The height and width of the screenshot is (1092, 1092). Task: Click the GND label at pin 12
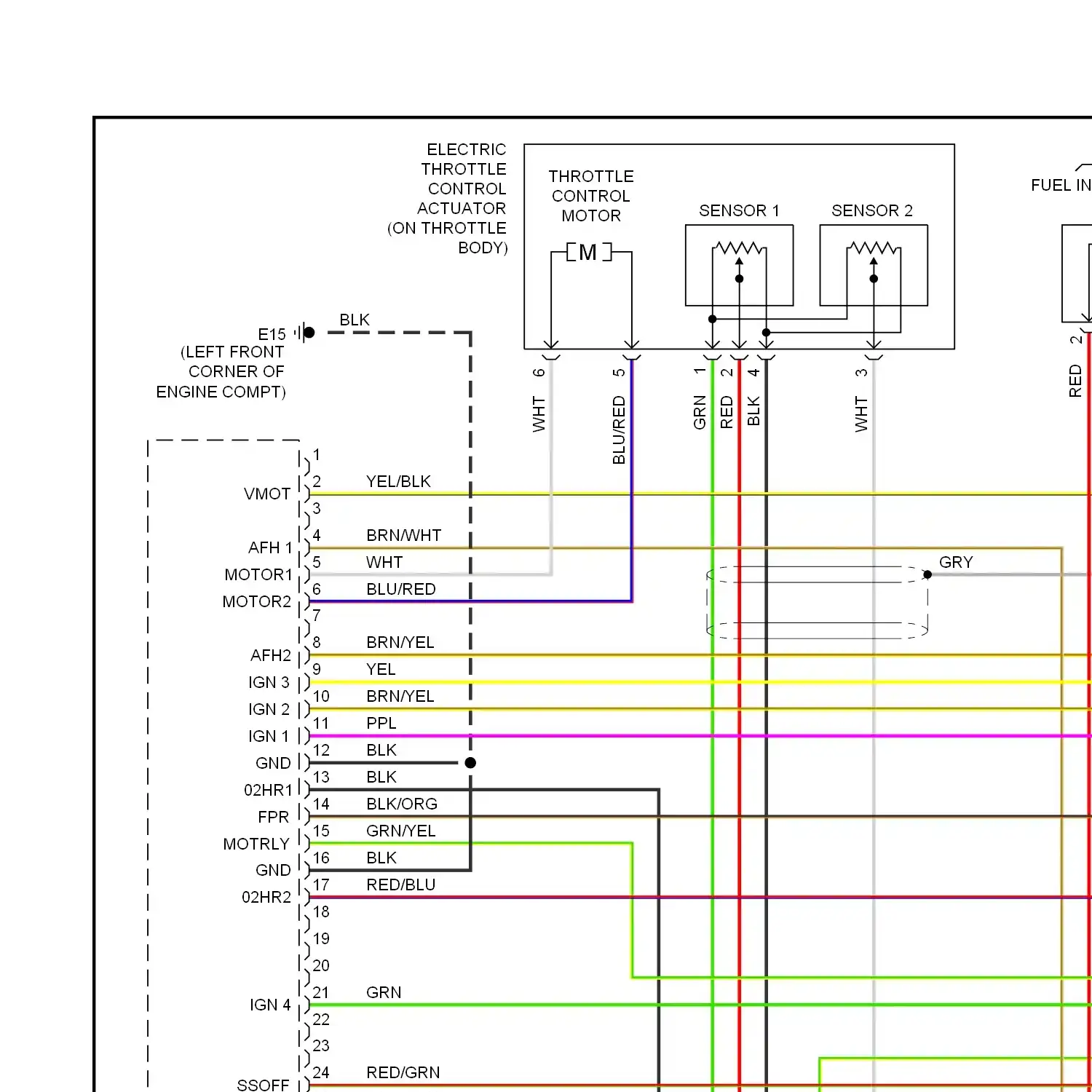click(x=273, y=763)
